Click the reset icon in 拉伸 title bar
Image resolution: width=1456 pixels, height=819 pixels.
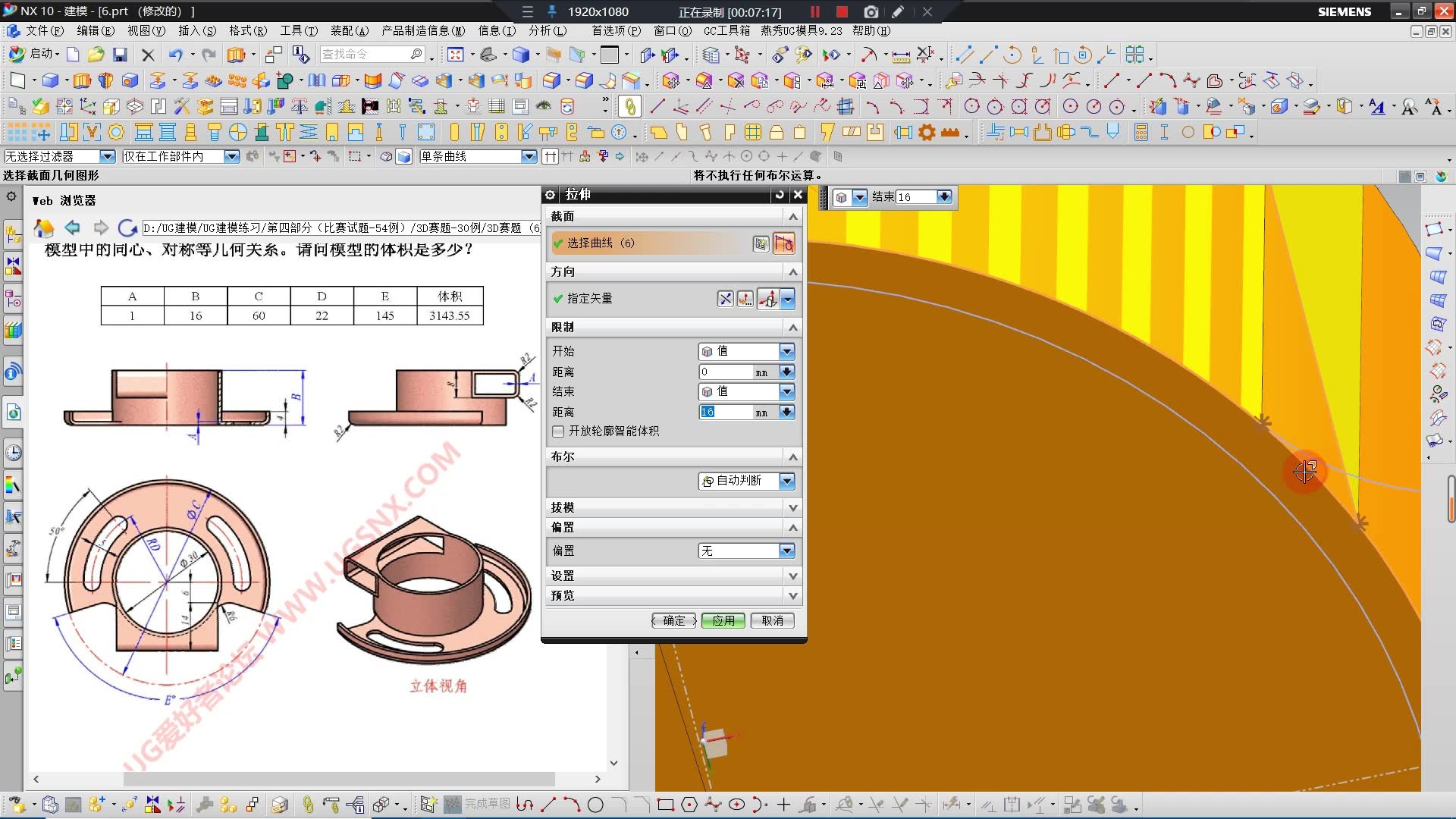[780, 195]
